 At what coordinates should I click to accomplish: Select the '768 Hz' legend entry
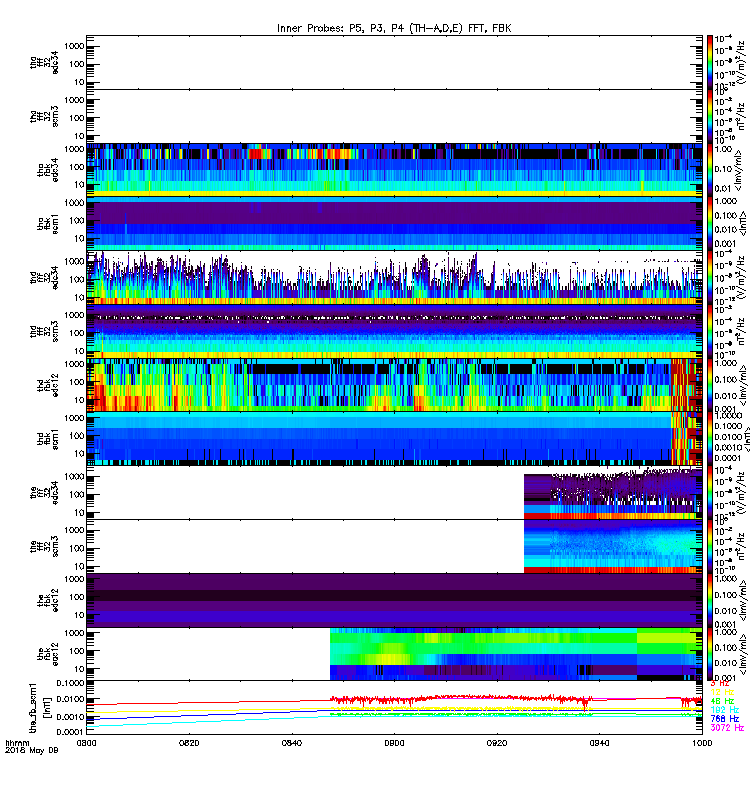724,718
